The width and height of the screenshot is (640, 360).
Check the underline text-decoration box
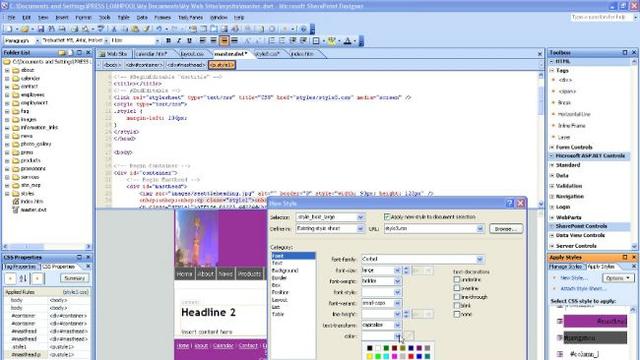point(457,280)
